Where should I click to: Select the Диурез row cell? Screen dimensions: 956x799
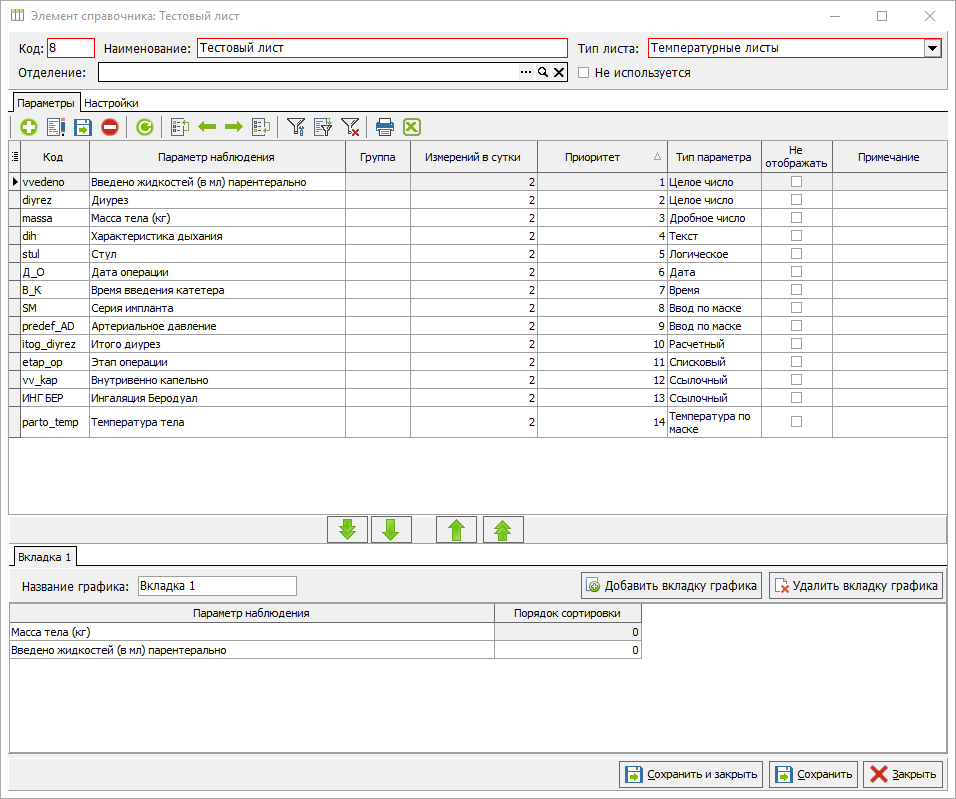(217, 200)
